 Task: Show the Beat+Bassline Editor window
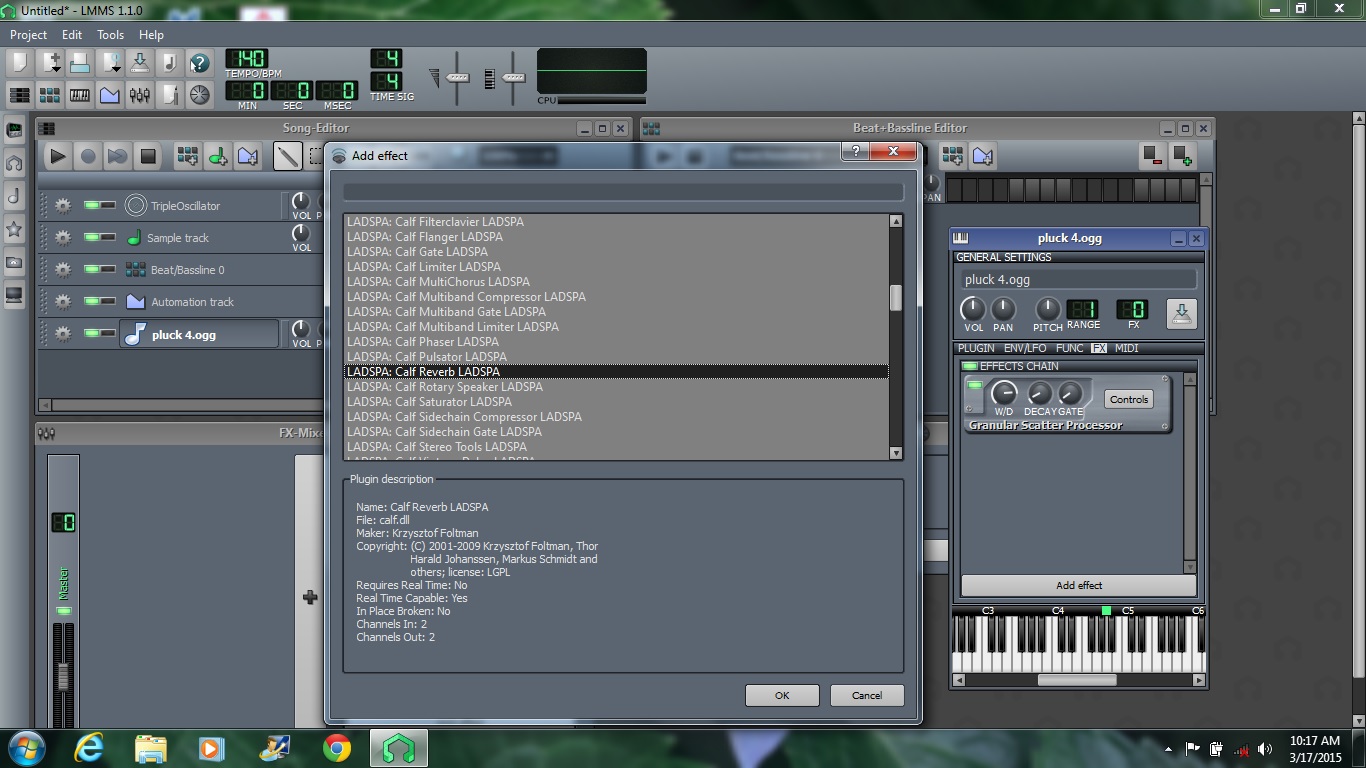(49, 95)
